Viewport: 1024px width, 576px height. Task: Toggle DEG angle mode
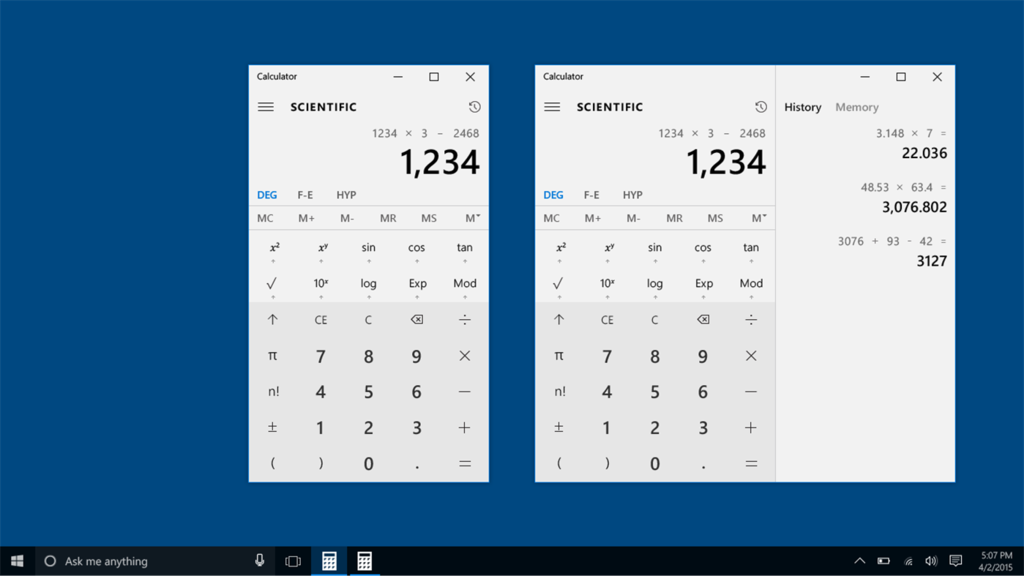(x=267, y=194)
